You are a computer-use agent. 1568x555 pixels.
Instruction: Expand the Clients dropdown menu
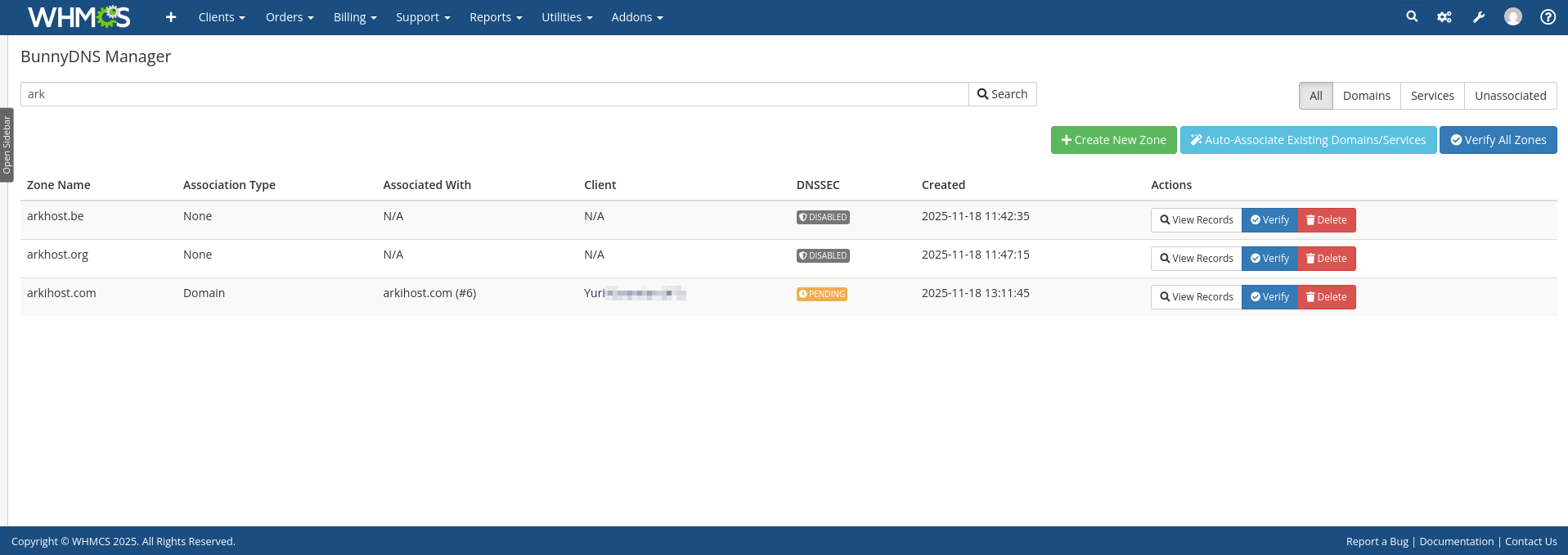222,17
